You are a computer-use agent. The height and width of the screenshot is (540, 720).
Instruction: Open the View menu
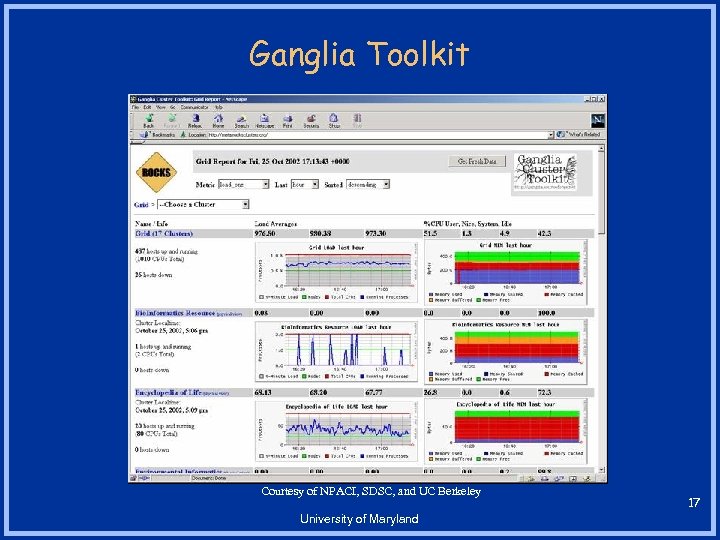[161, 107]
